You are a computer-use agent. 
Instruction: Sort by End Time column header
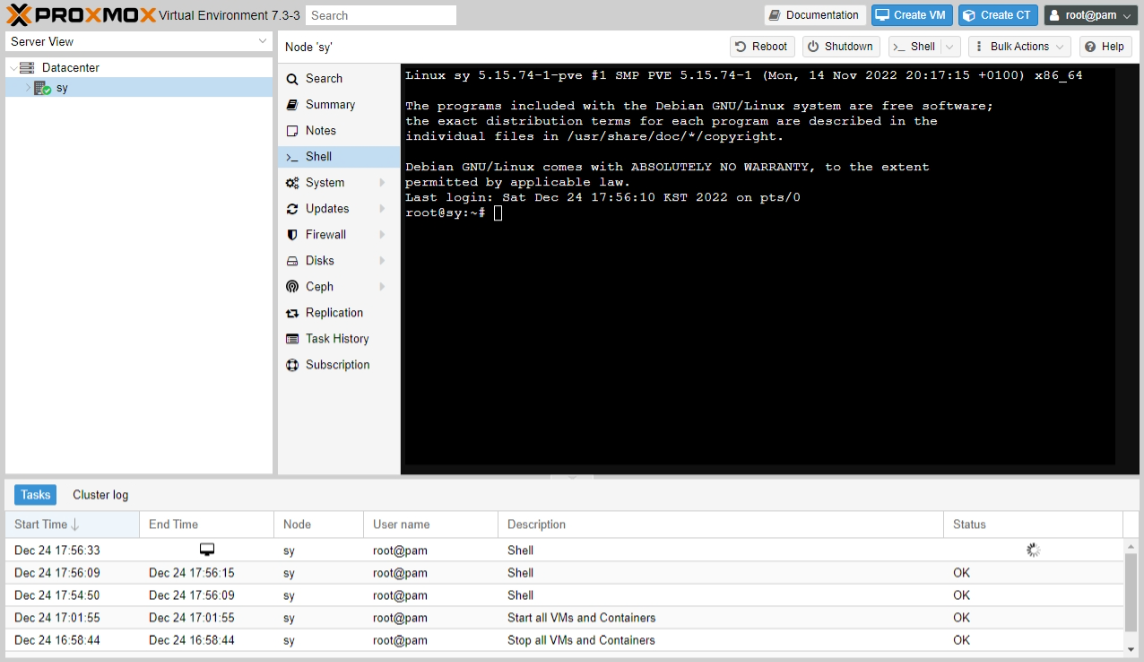pos(206,524)
